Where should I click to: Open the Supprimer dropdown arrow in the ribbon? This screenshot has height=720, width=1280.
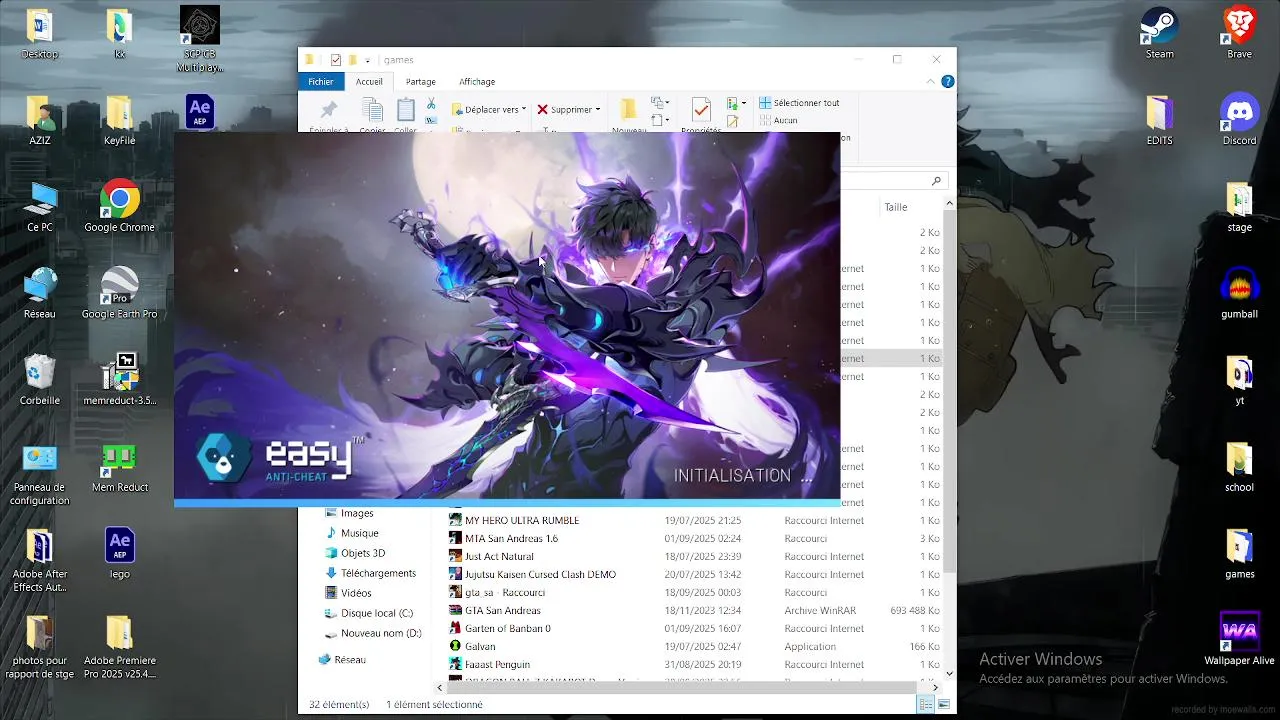pos(598,110)
